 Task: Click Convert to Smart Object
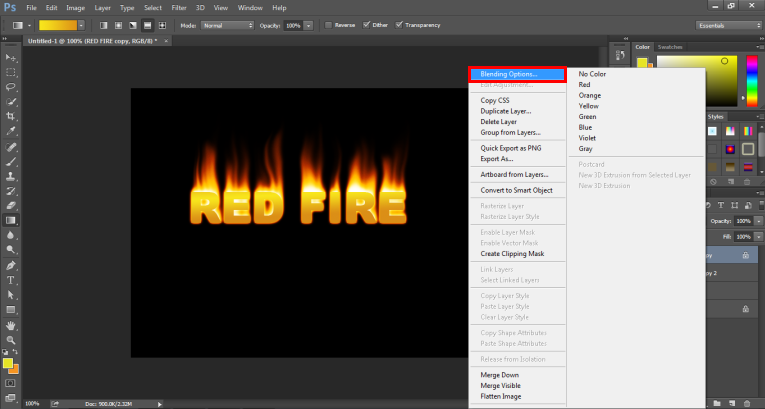point(516,190)
